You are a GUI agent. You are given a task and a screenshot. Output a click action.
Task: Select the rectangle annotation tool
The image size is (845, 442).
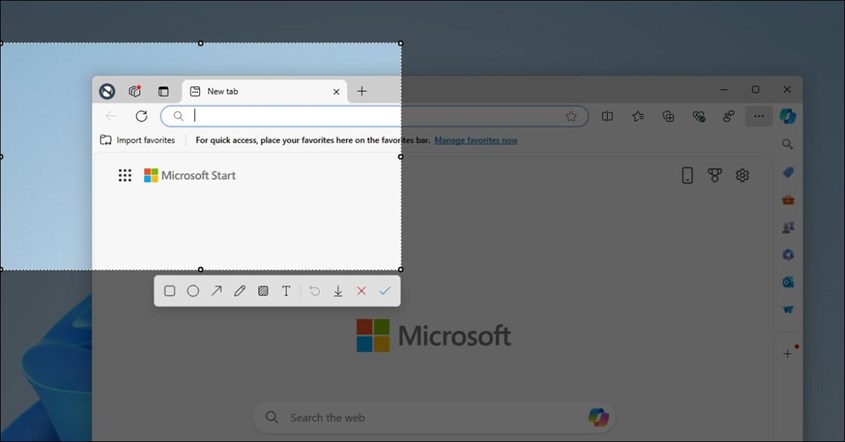[170, 291]
